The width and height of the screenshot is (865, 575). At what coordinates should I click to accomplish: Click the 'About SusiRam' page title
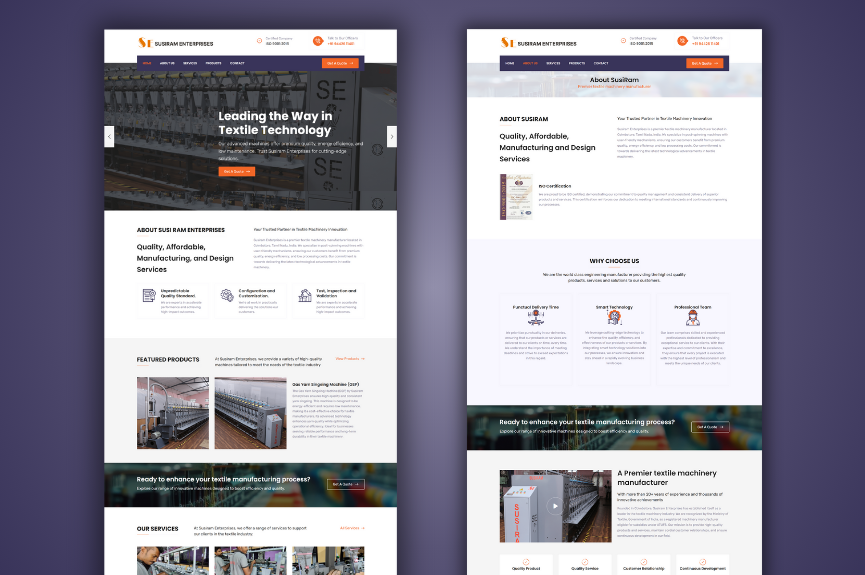click(x=614, y=79)
